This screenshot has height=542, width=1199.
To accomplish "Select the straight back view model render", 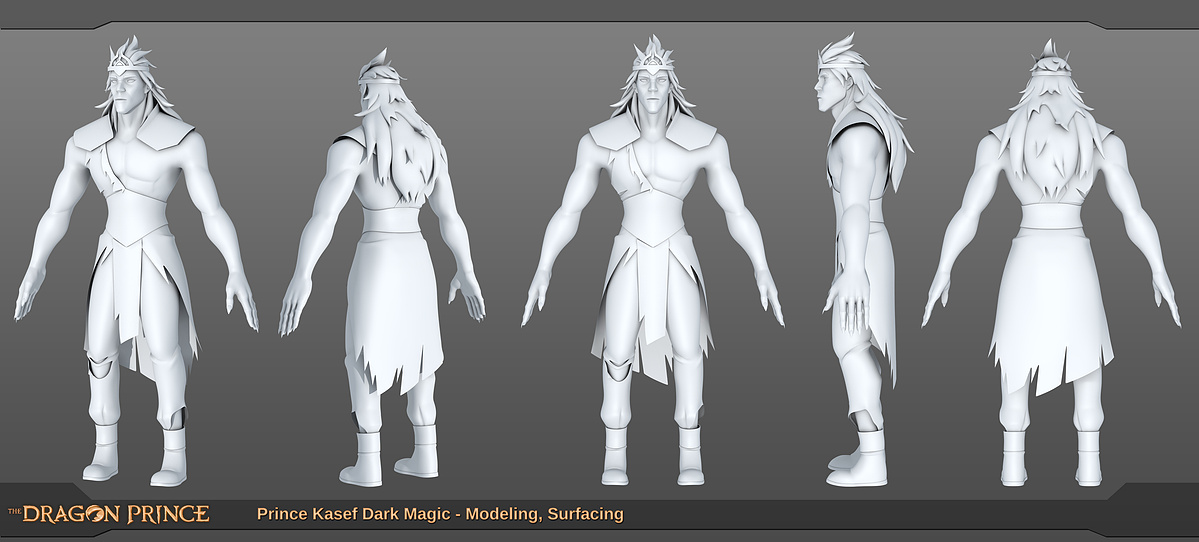I will point(1051,263).
